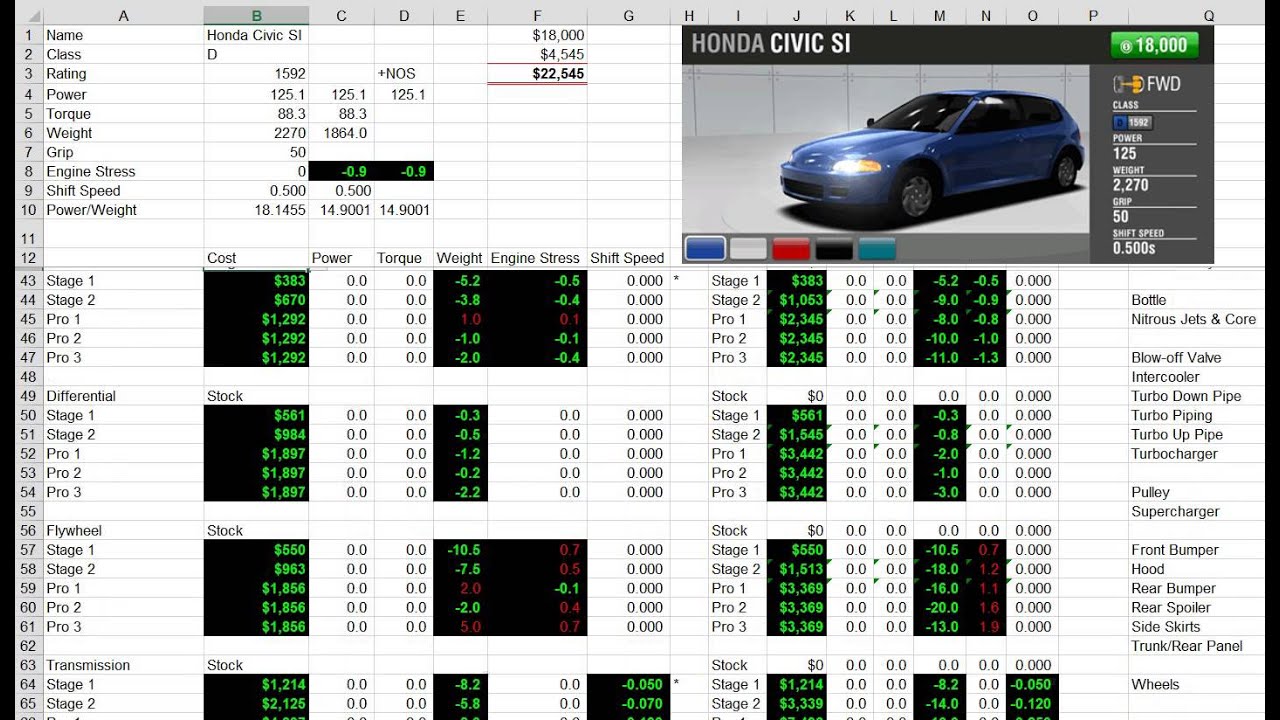Select row 12 header
The height and width of the screenshot is (720, 1280).
27,258
